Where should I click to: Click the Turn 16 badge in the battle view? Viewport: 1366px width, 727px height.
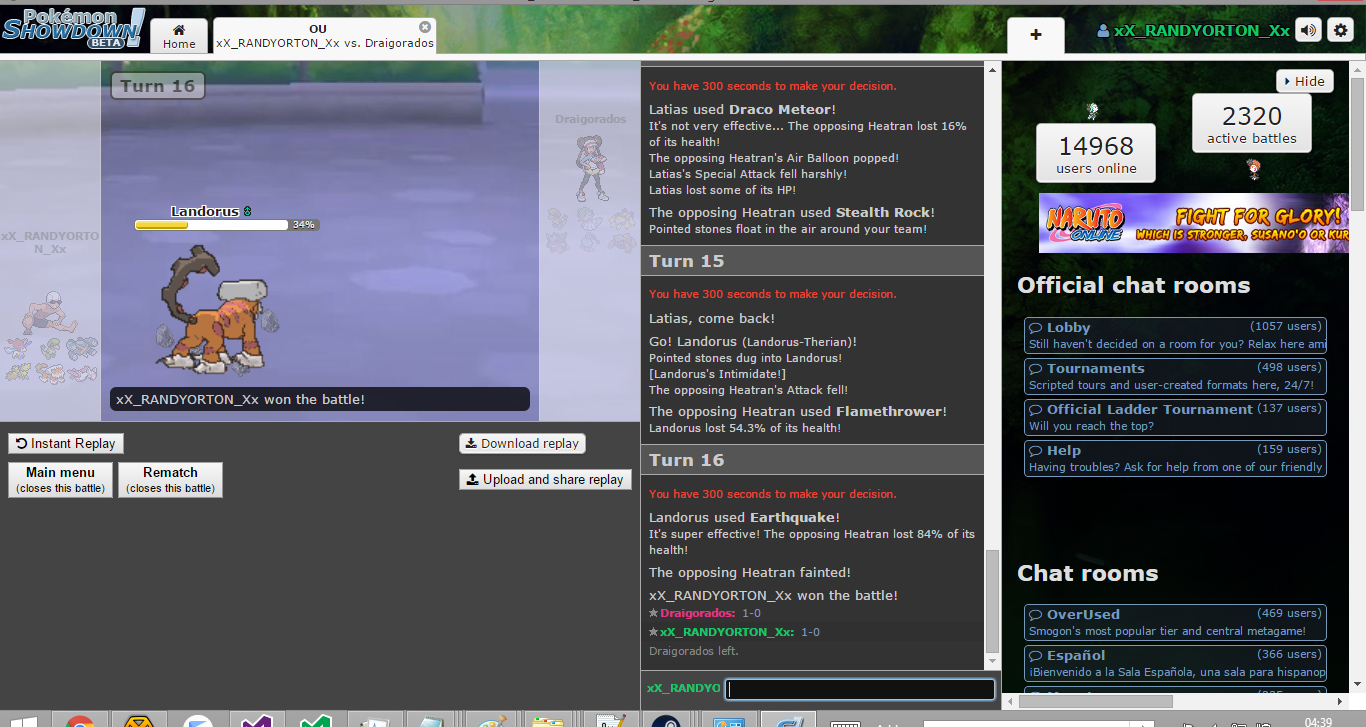click(x=158, y=86)
